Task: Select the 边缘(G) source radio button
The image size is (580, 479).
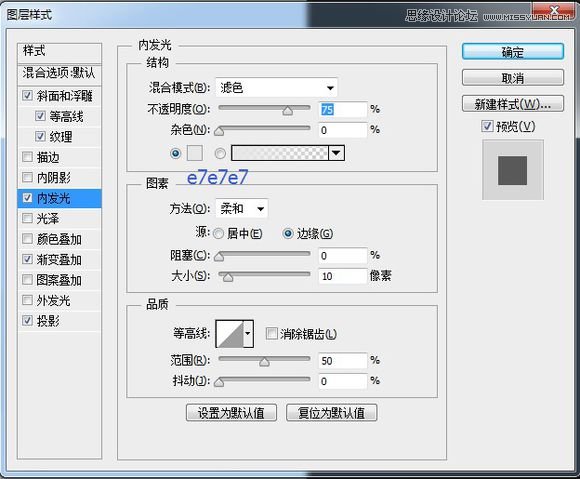Action: point(288,233)
